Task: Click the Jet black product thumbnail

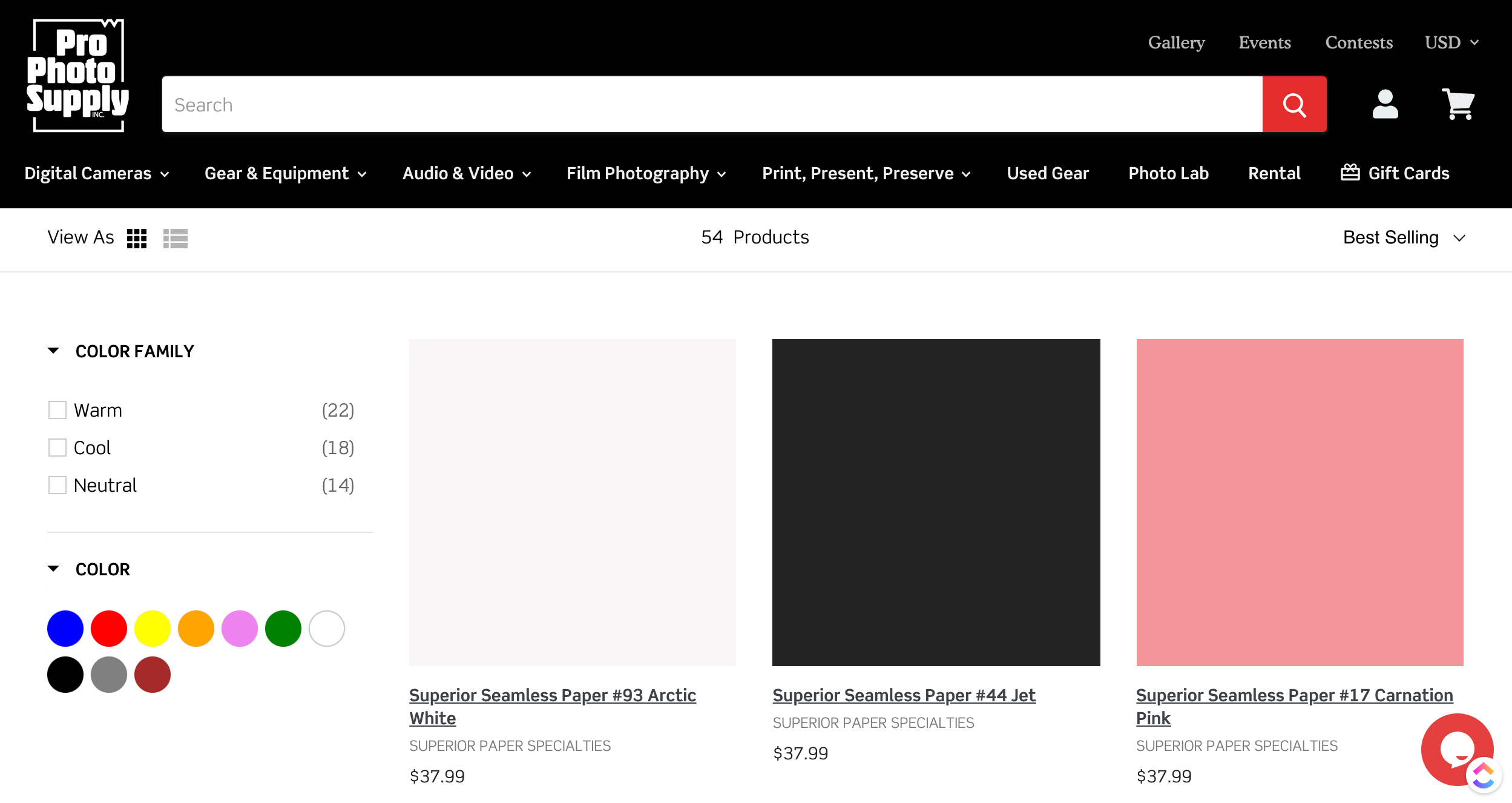Action: tap(936, 503)
